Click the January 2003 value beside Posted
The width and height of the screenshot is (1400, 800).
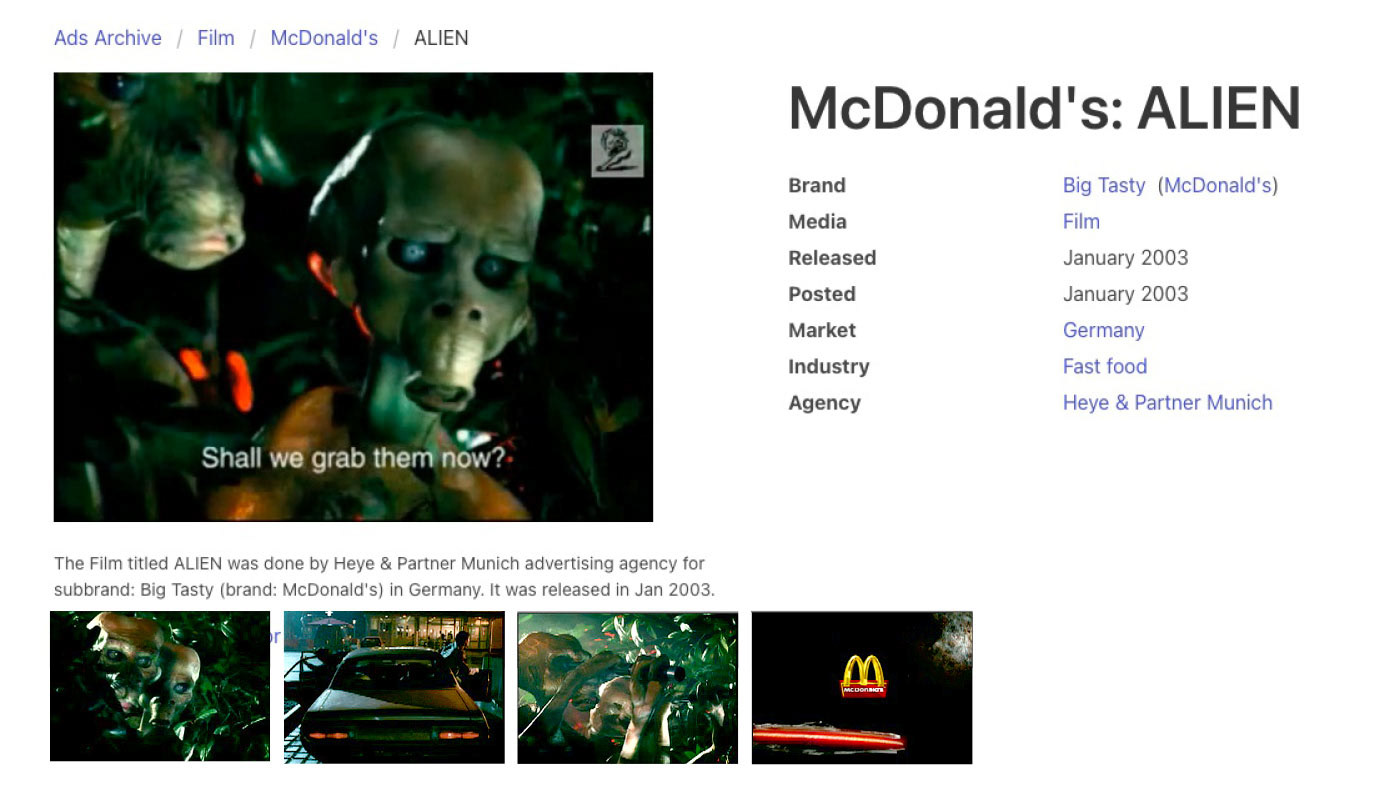click(x=1126, y=294)
